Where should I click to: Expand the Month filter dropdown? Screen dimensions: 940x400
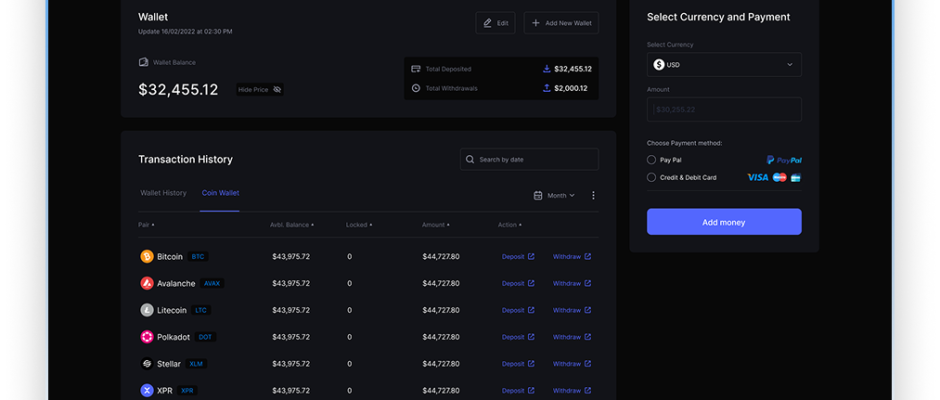pyautogui.click(x=560, y=196)
